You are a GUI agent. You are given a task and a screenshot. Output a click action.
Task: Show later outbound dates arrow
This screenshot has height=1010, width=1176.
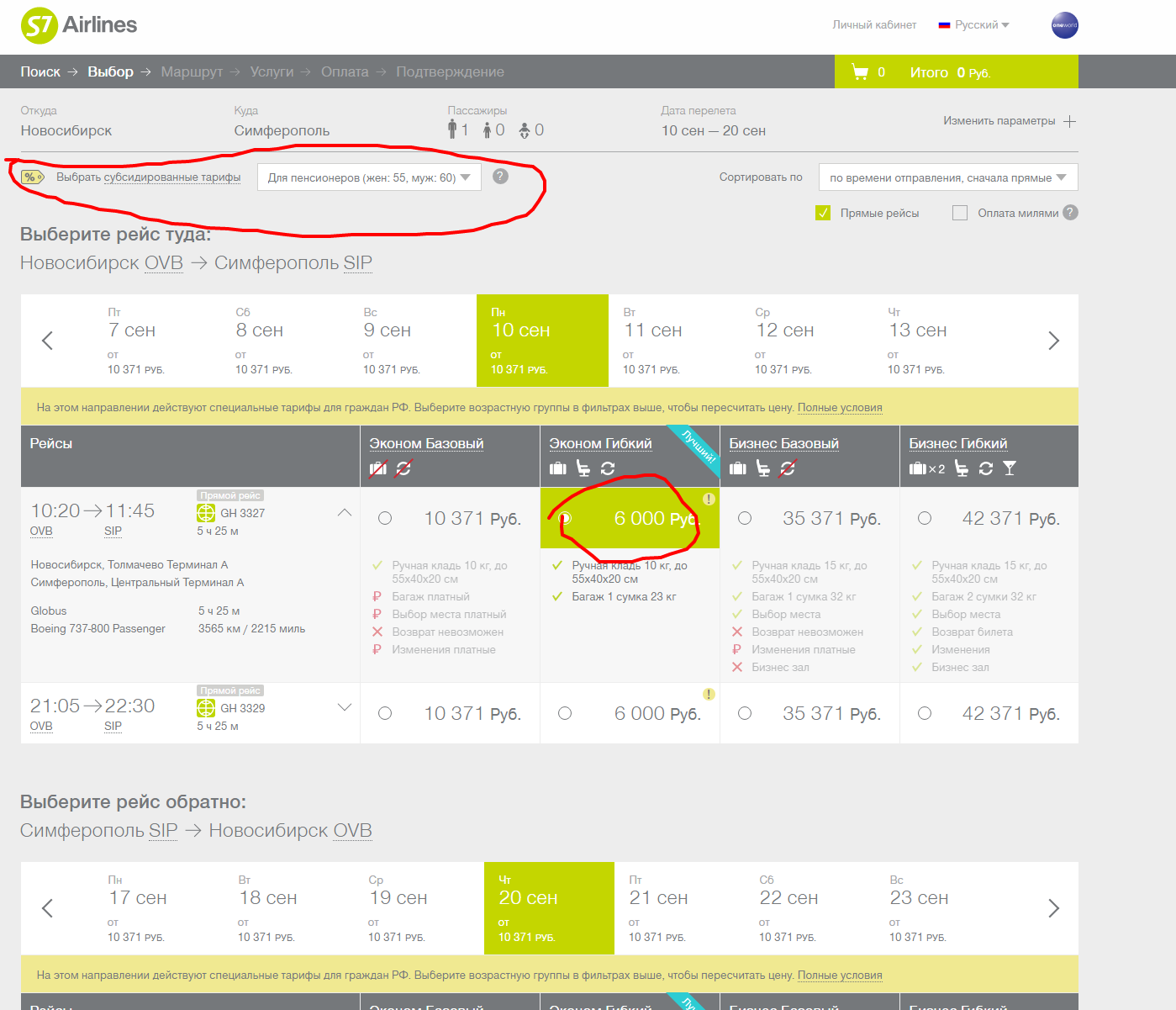coord(1053,341)
